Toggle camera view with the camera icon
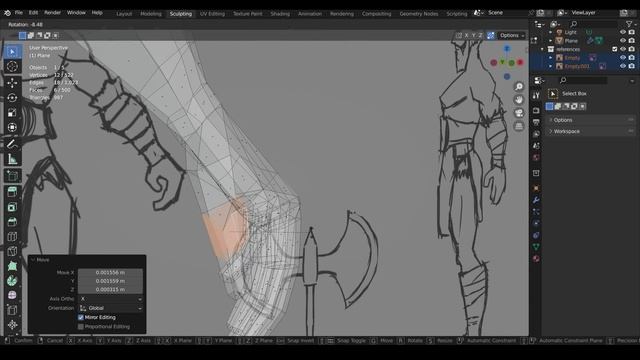This screenshot has width=640, height=360. 519,113
